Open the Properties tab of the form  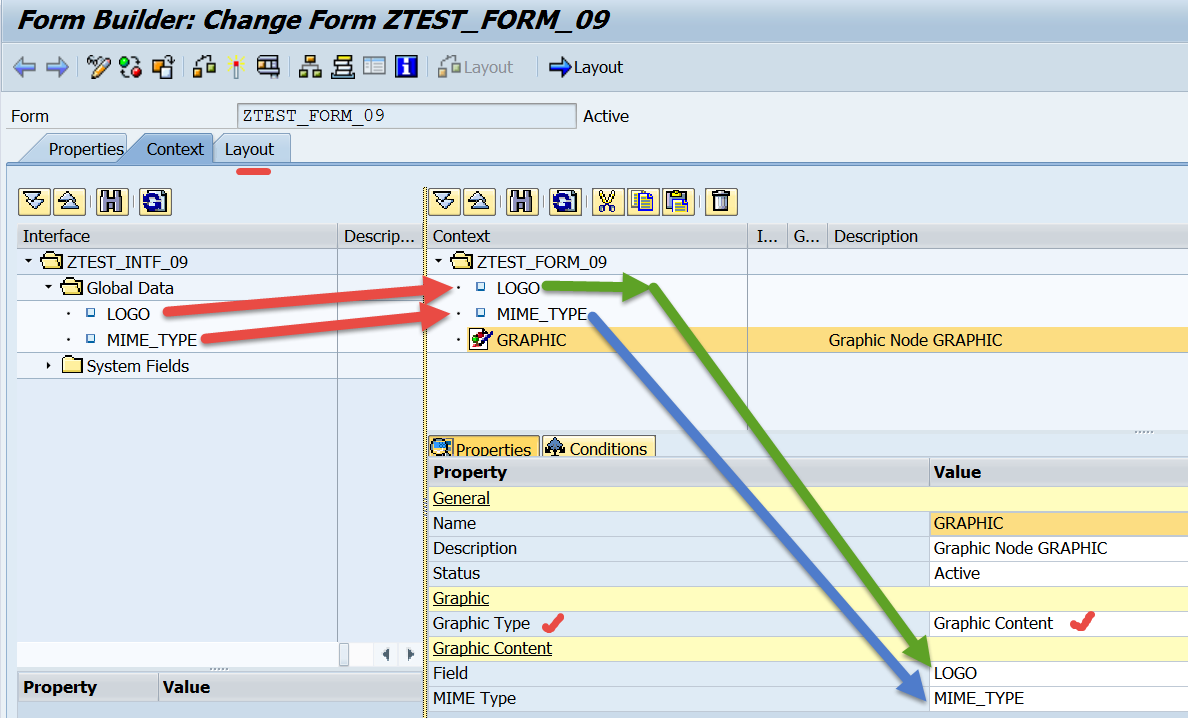[x=86, y=148]
